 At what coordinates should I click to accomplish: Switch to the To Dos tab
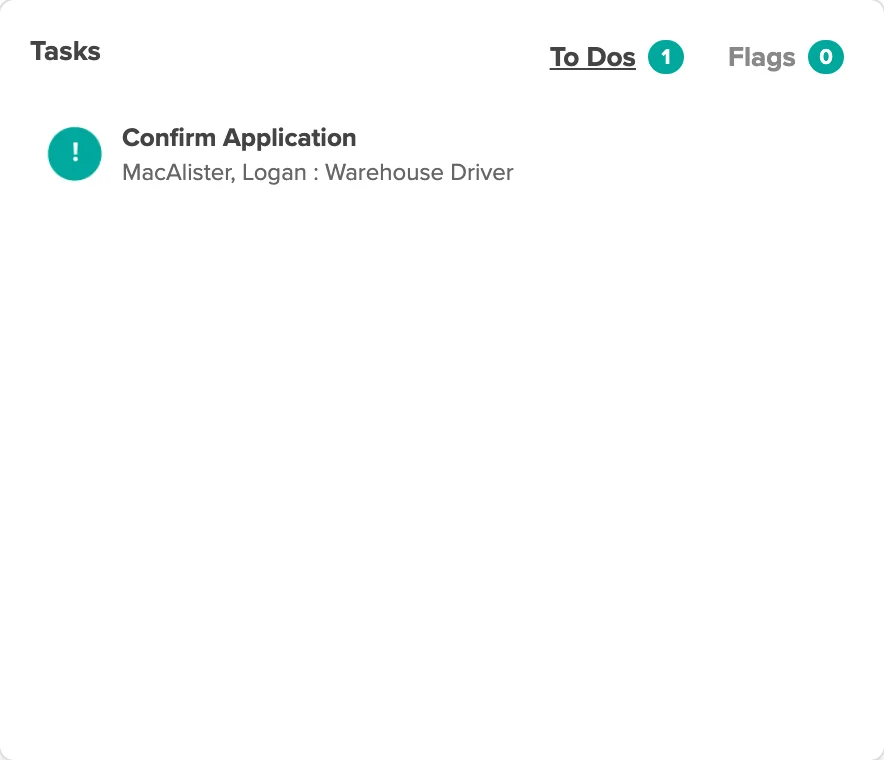[x=593, y=57]
